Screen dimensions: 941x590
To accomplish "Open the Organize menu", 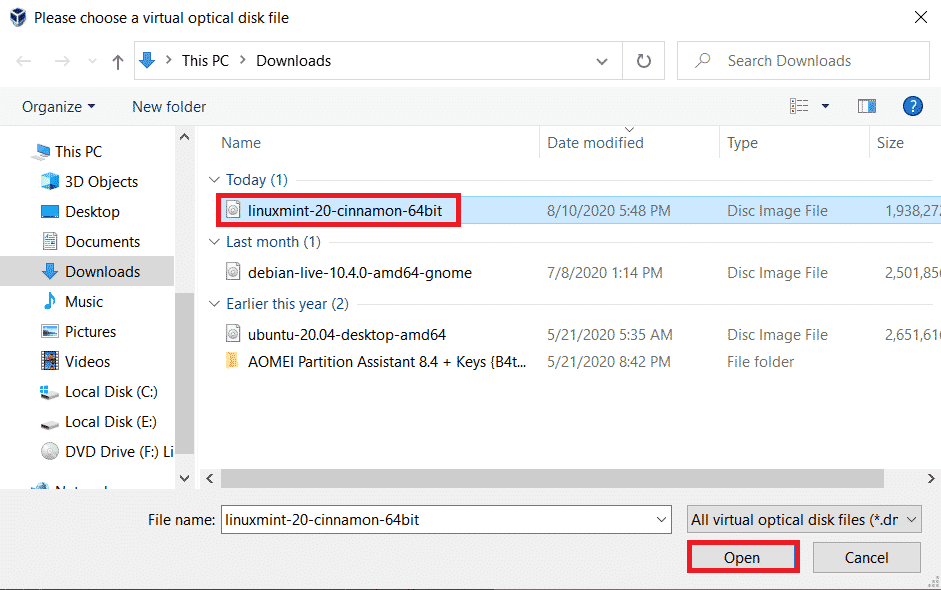I will (58, 107).
